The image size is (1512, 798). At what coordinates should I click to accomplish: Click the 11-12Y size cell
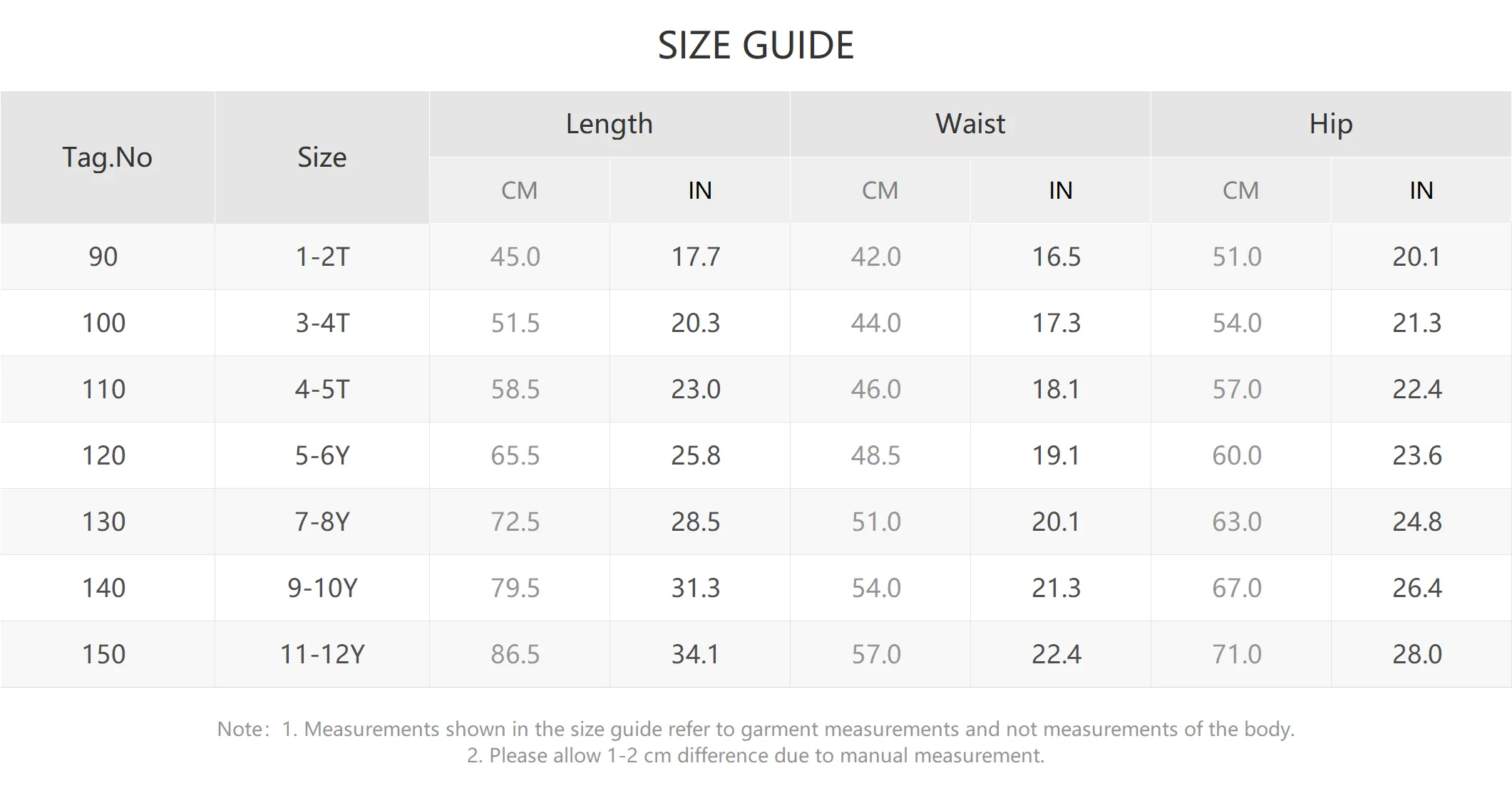point(322,654)
